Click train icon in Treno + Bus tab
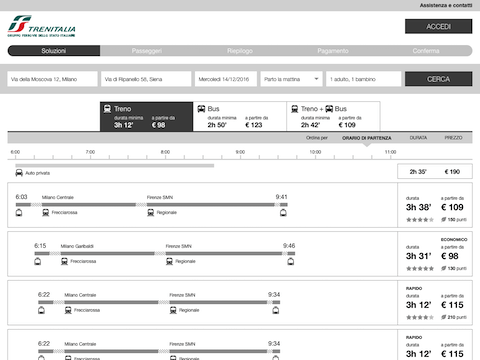480x360 pixels. [295, 109]
